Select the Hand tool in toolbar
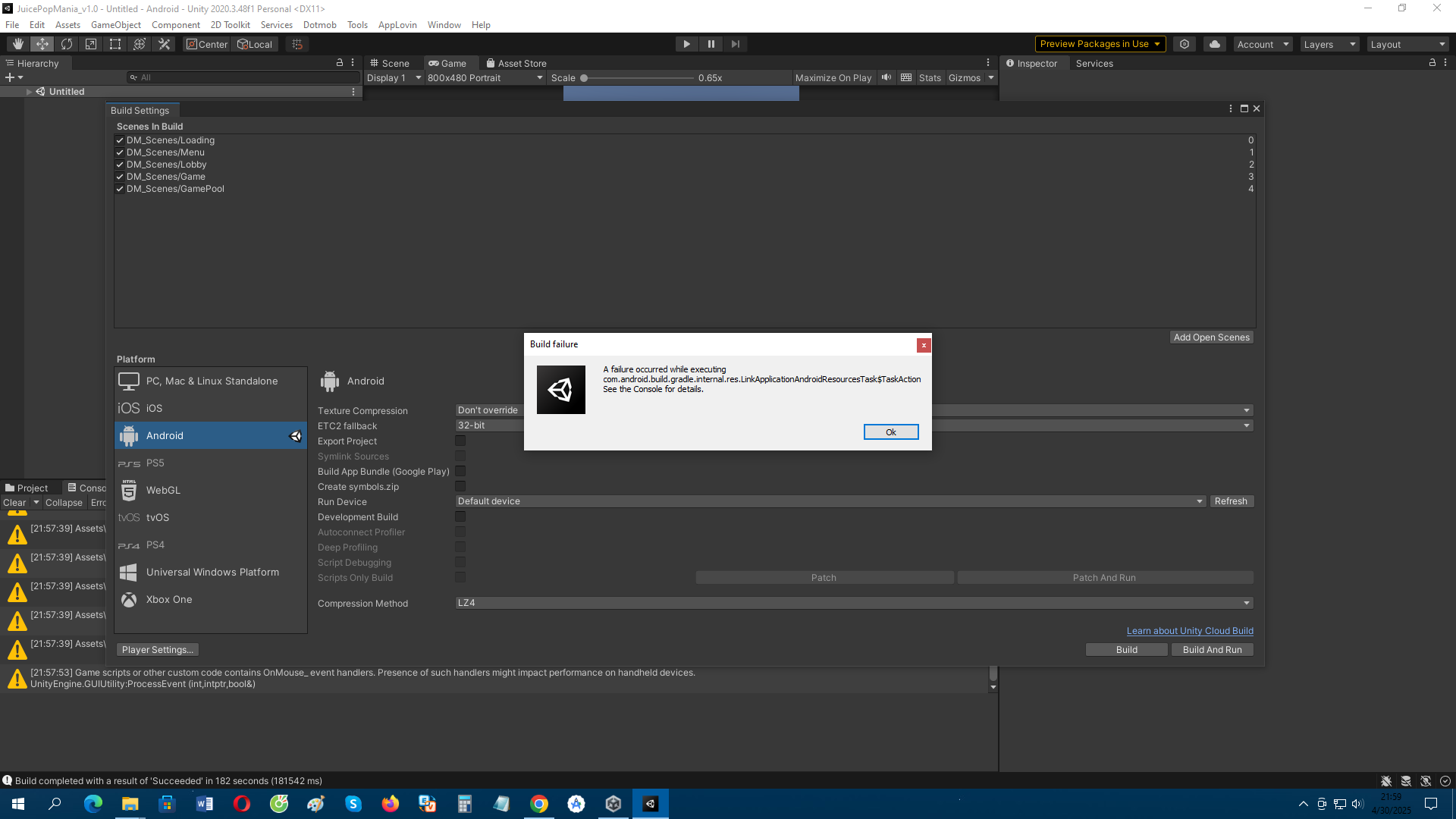Screen dimensions: 1456x819 point(17,43)
